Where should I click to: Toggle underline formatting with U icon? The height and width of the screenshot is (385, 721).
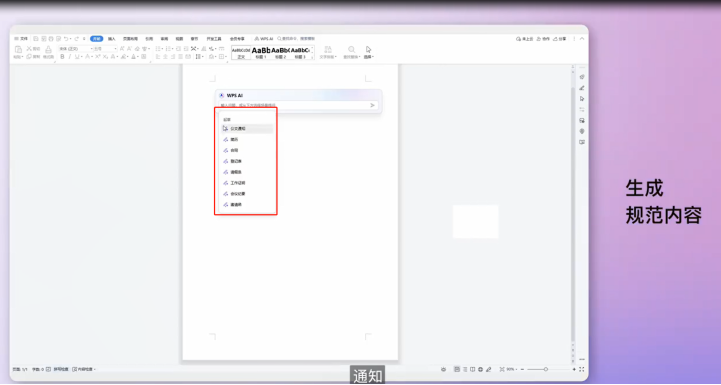(x=77, y=57)
